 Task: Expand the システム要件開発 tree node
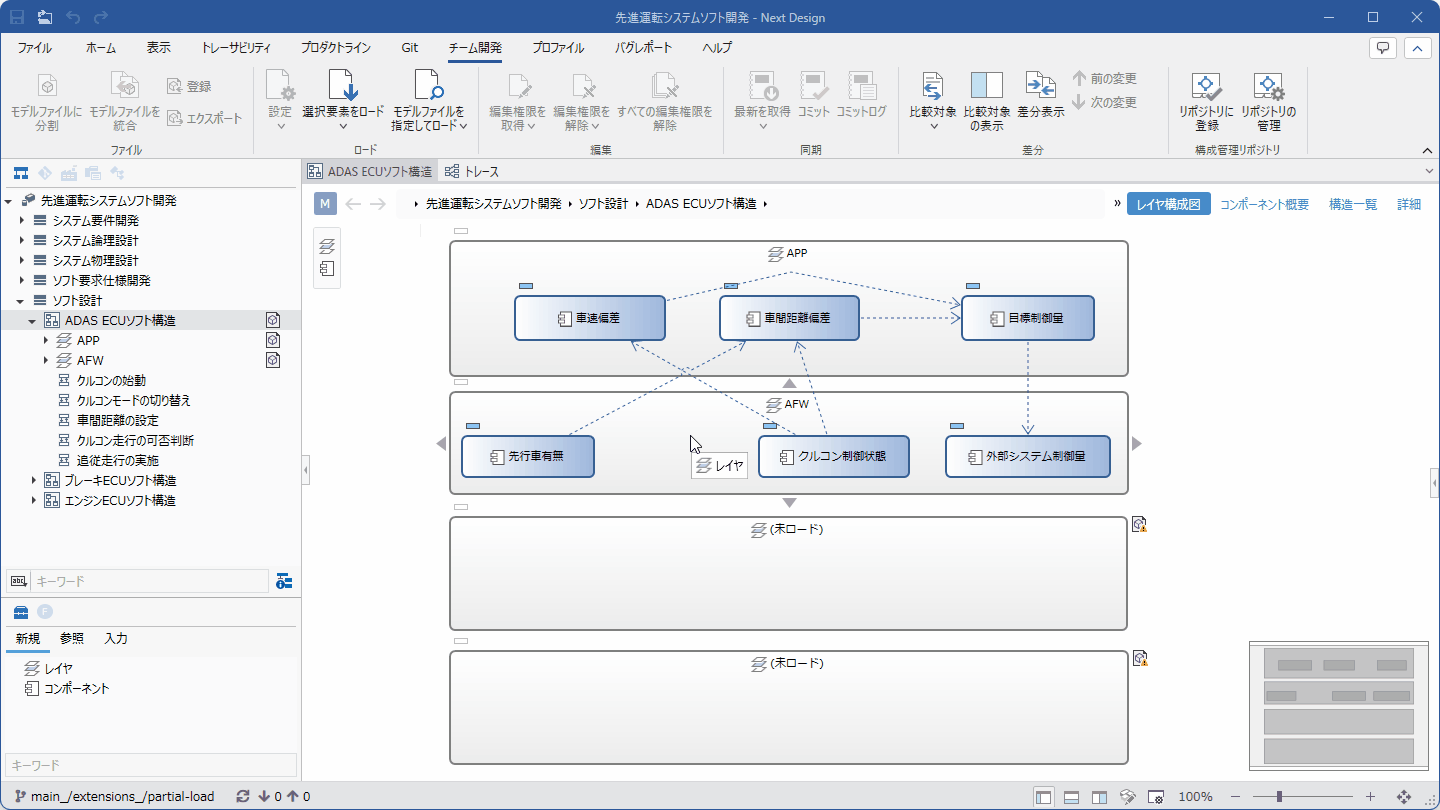pyautogui.click(x=22, y=220)
